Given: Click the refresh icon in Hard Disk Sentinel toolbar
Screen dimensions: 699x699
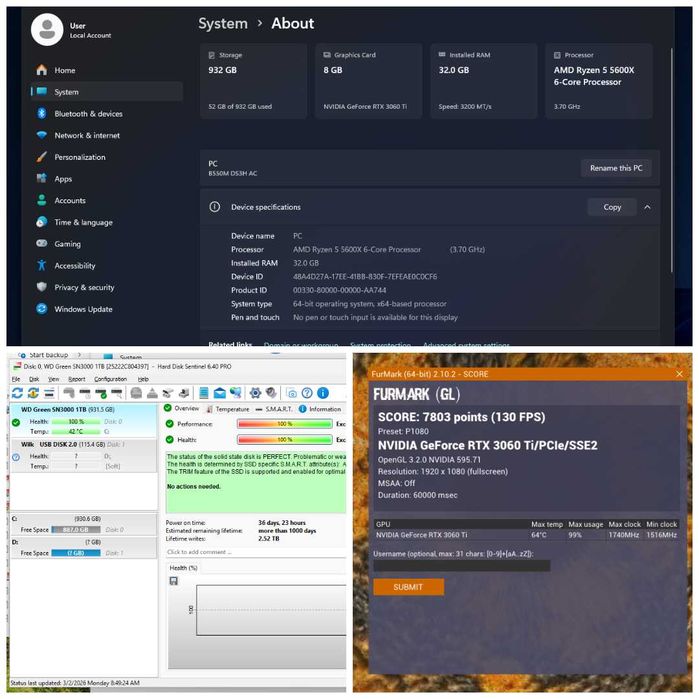Looking at the screenshot, I should 17,393.
